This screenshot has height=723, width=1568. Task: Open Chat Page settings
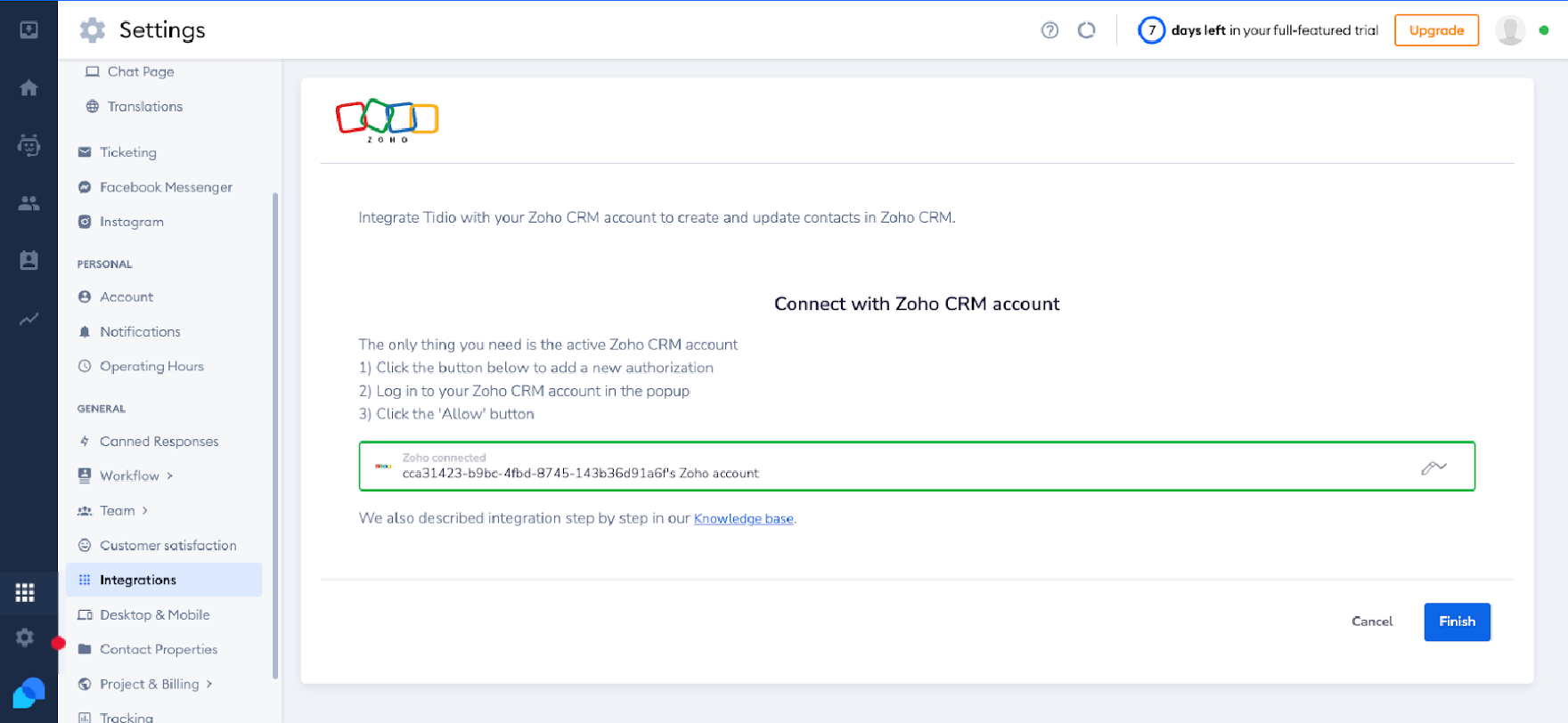click(140, 71)
